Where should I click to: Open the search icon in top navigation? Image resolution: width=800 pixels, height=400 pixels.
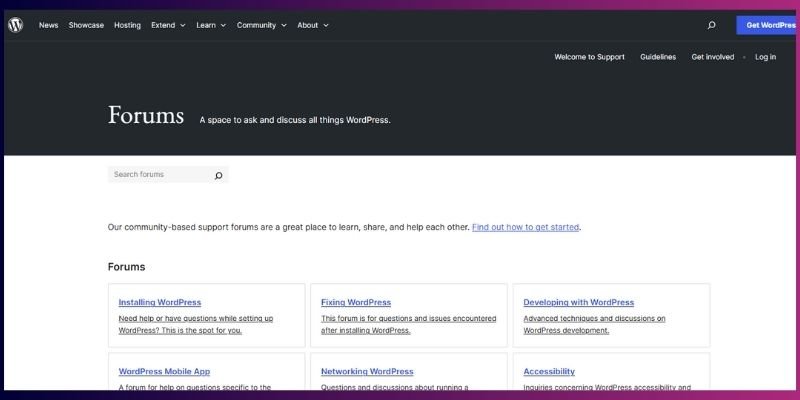[711, 25]
